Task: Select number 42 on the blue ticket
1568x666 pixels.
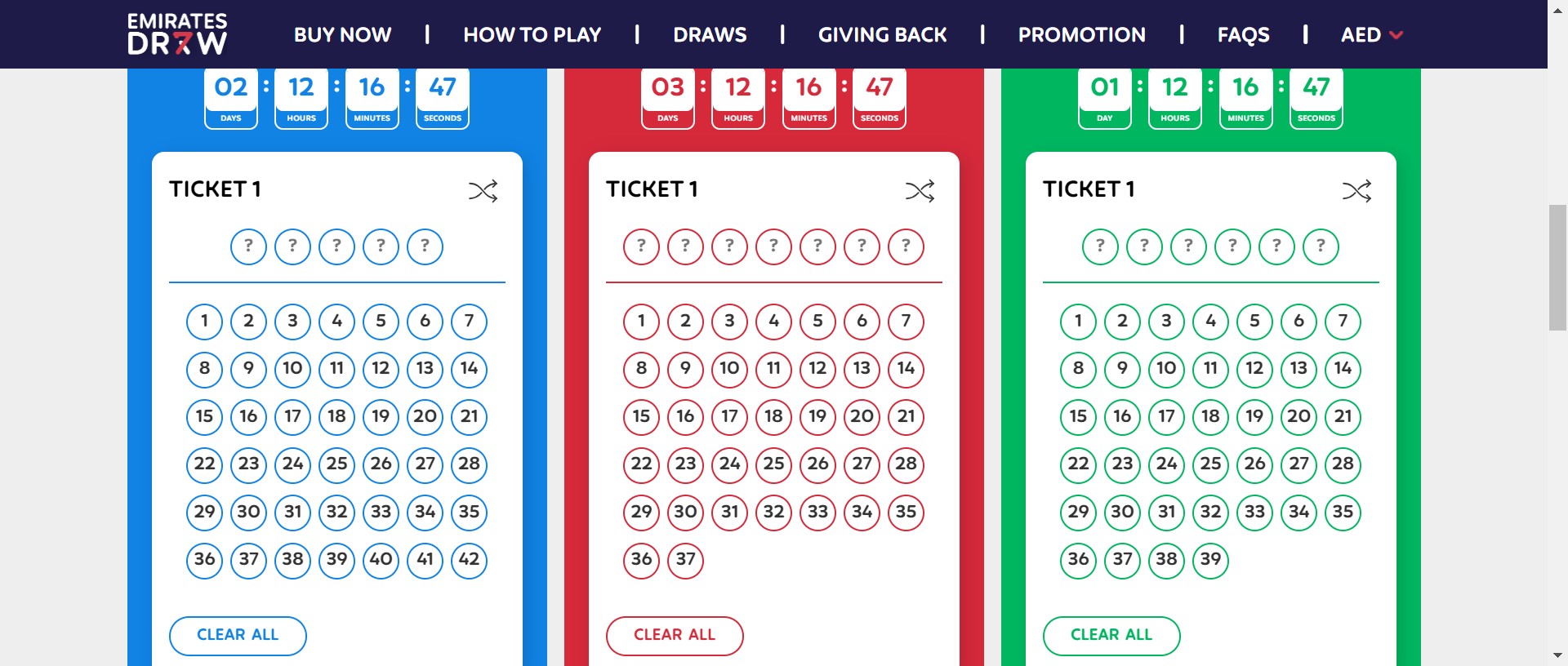Action: [469, 560]
